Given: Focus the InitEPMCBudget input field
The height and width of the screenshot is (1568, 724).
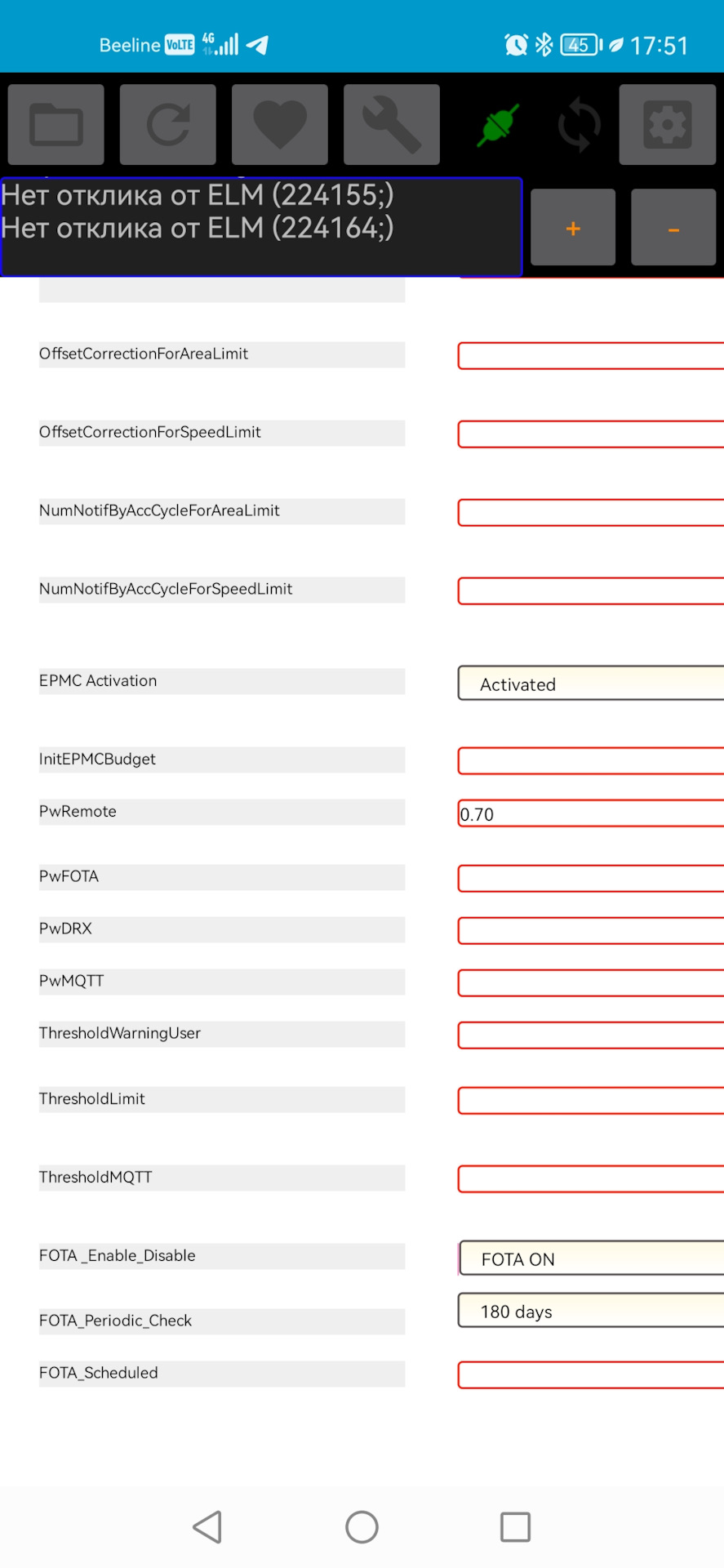Looking at the screenshot, I should (x=591, y=761).
